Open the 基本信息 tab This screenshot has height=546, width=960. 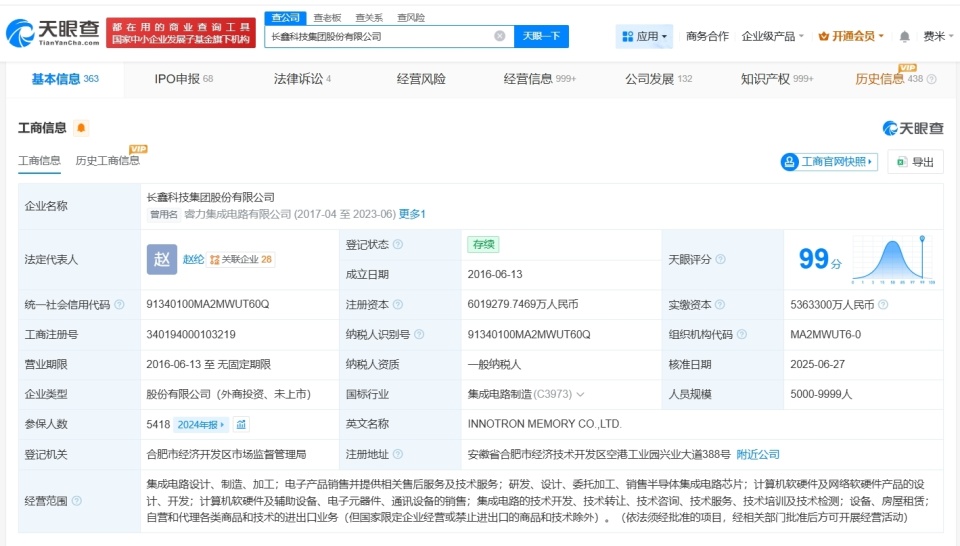(x=65, y=79)
